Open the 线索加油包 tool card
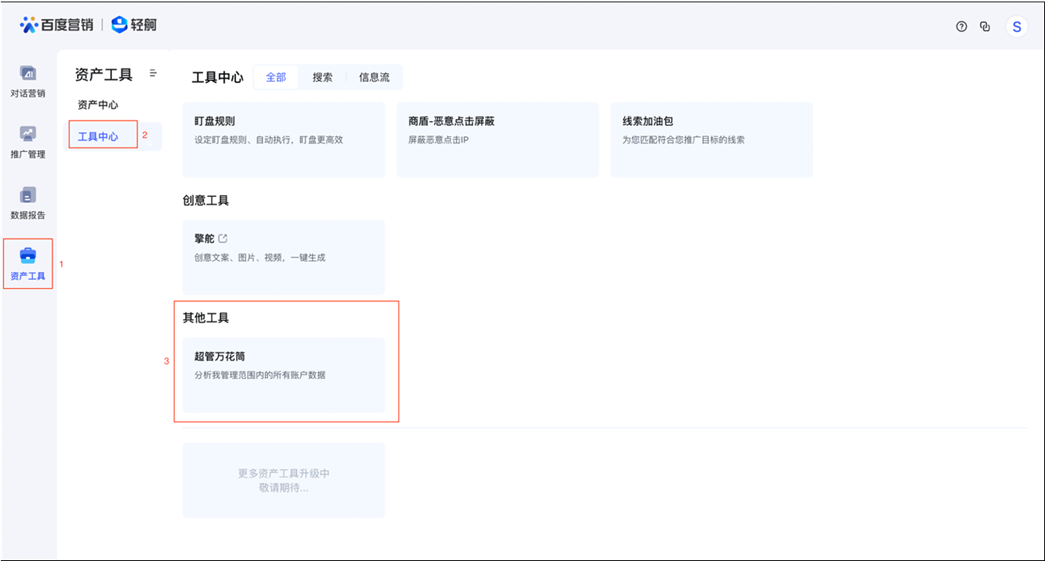The width and height of the screenshot is (1045, 561). click(x=711, y=139)
